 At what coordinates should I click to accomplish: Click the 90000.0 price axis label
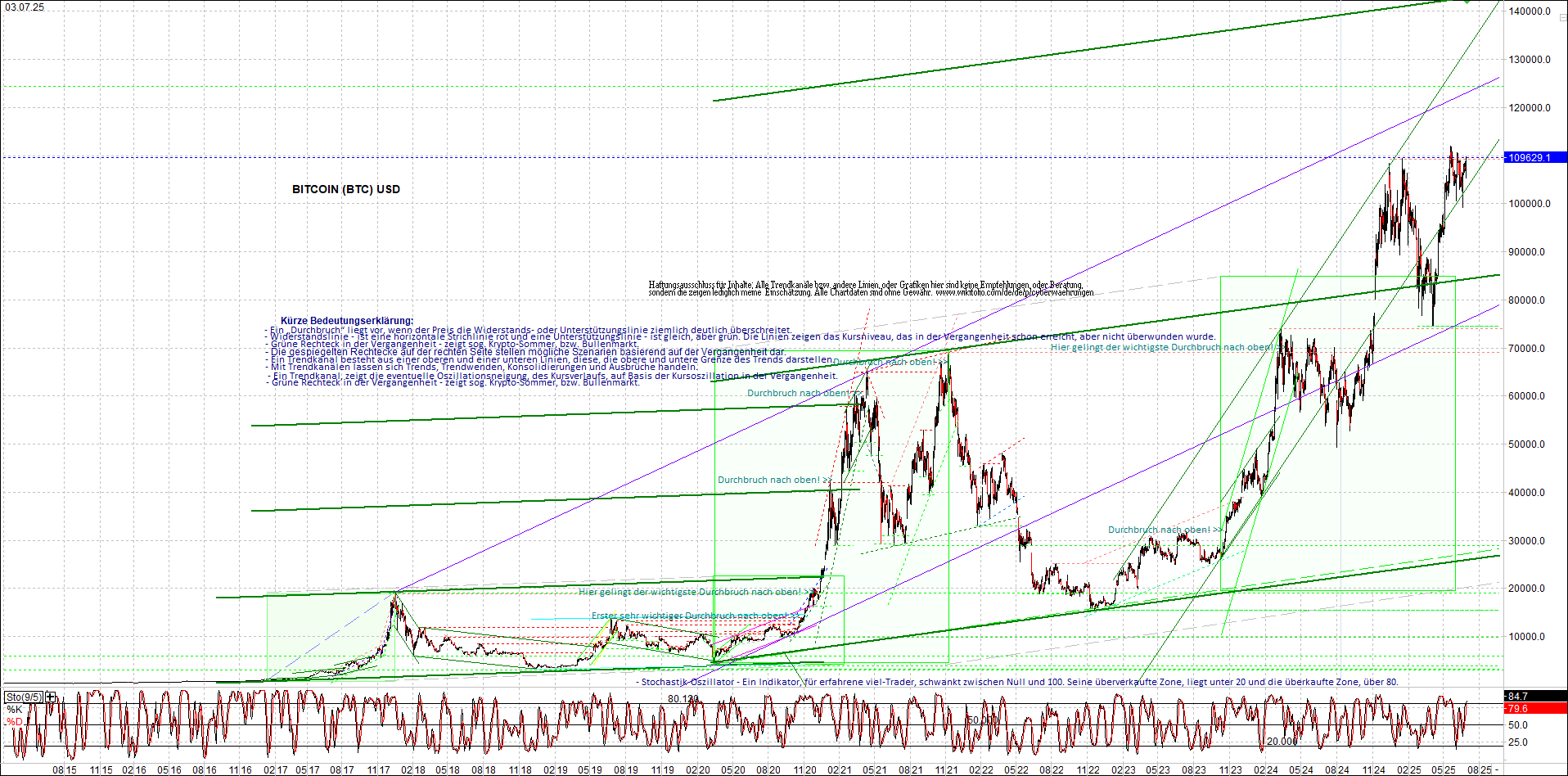[1527, 252]
